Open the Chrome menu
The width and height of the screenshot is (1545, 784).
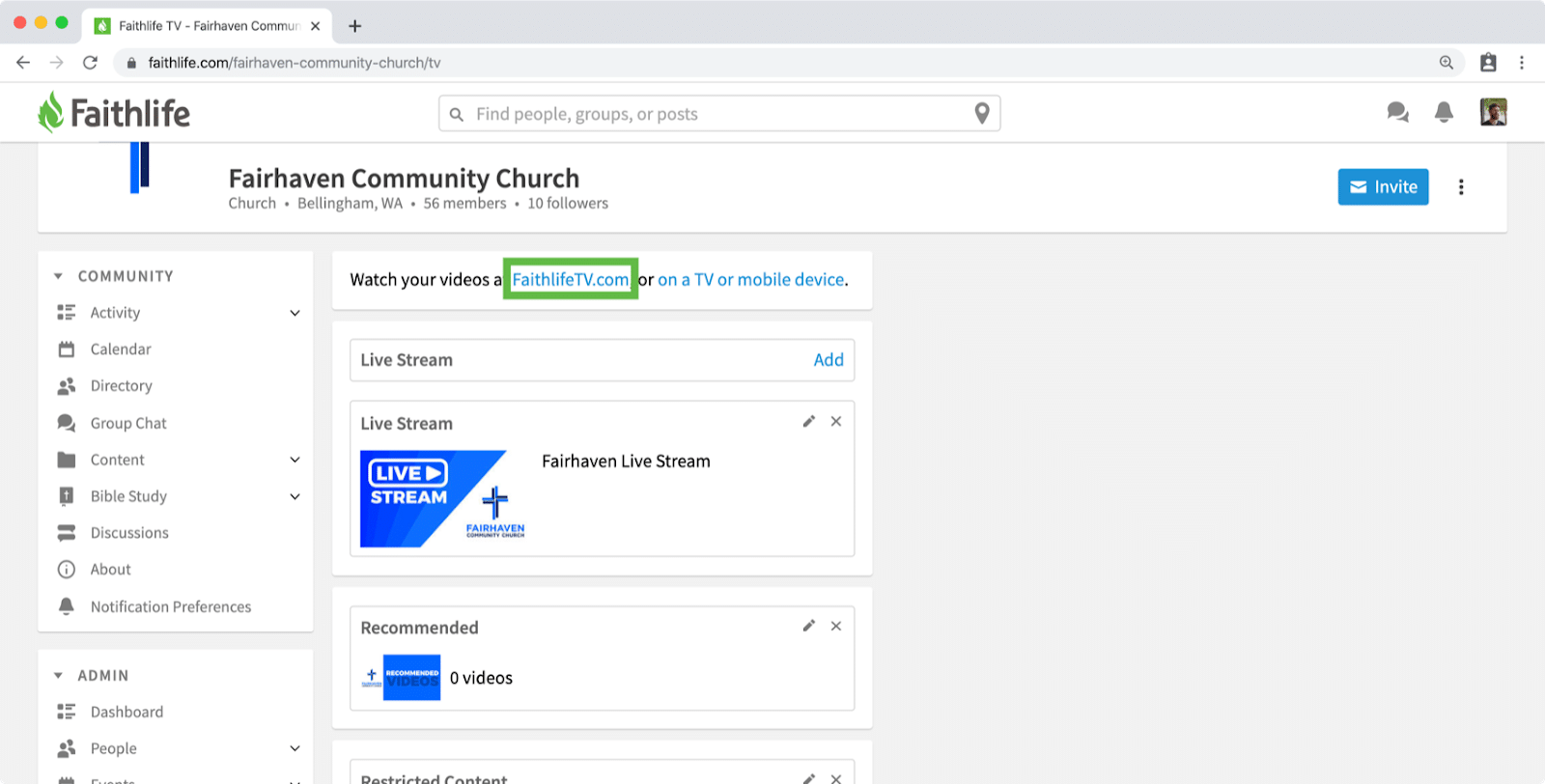(x=1522, y=63)
